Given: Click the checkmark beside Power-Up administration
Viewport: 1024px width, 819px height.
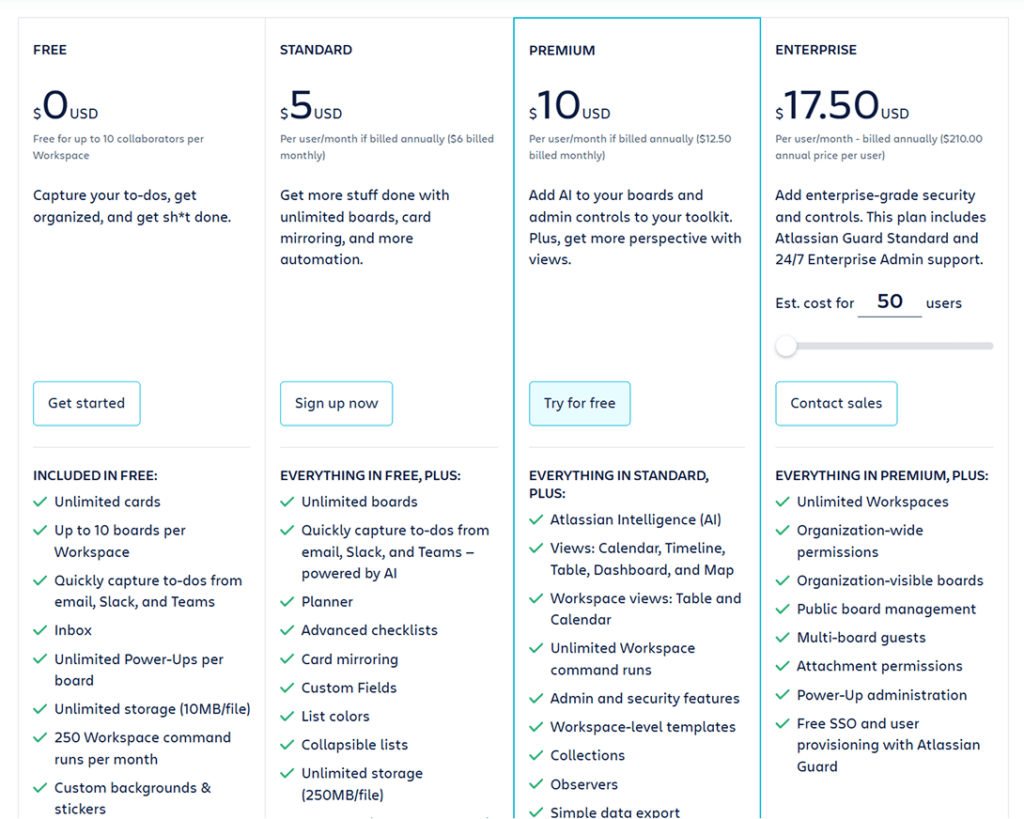Looking at the screenshot, I should pyautogui.click(x=782, y=695).
